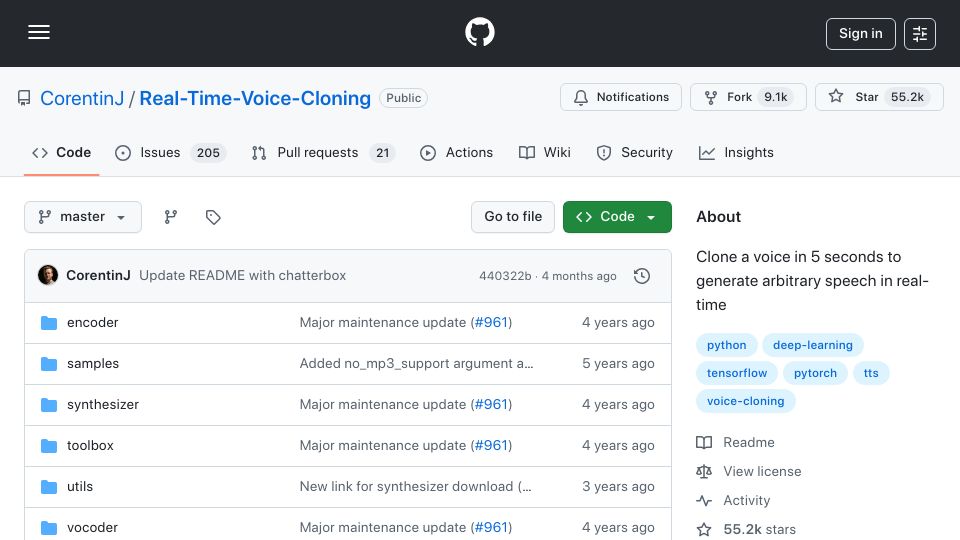Open CorentinJ author link in latest commit
Screen dimensions: 960x540
click(x=98, y=276)
